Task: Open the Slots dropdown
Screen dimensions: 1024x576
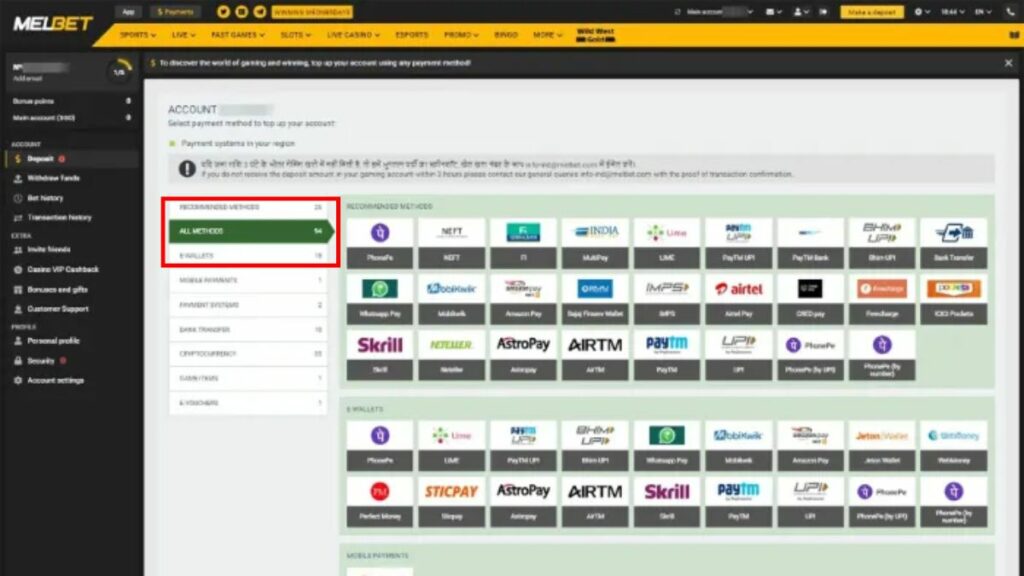Action: click(x=295, y=35)
